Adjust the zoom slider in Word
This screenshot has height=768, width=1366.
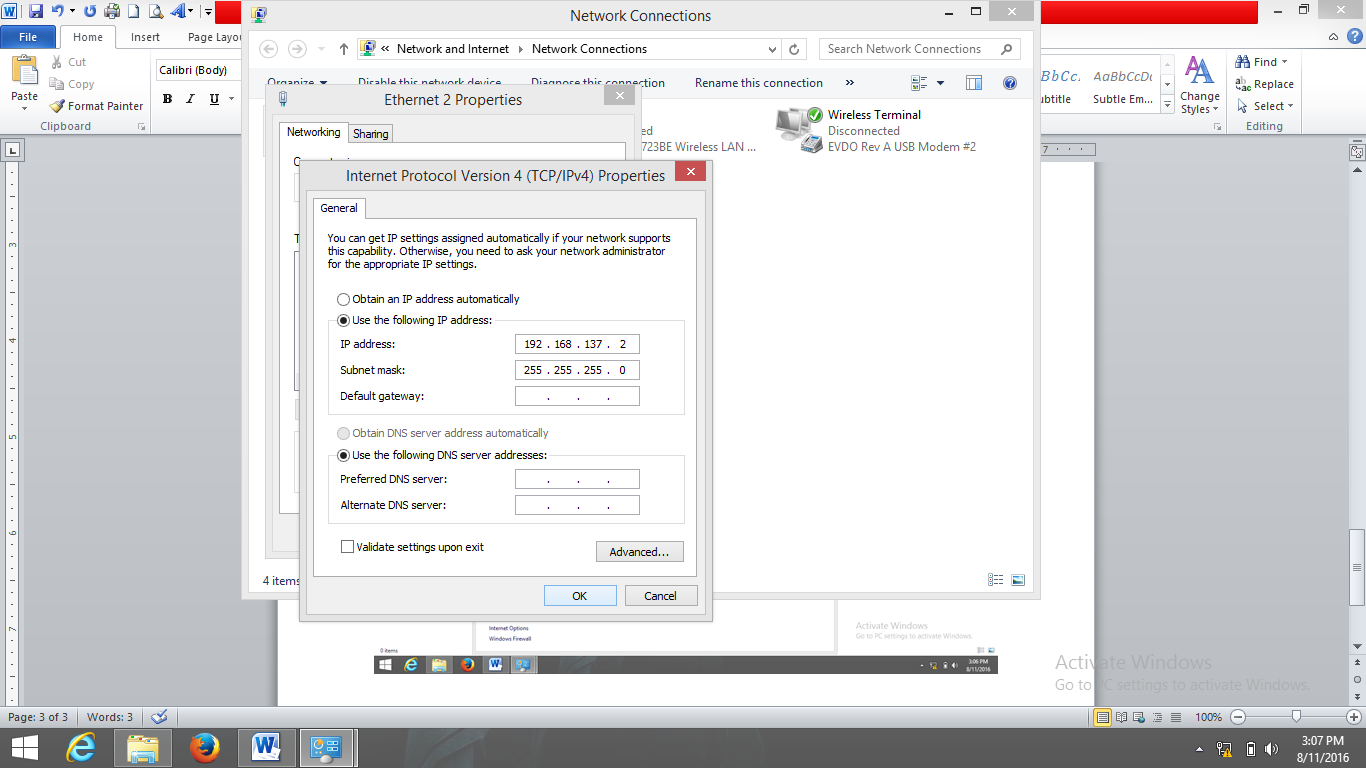point(1296,717)
